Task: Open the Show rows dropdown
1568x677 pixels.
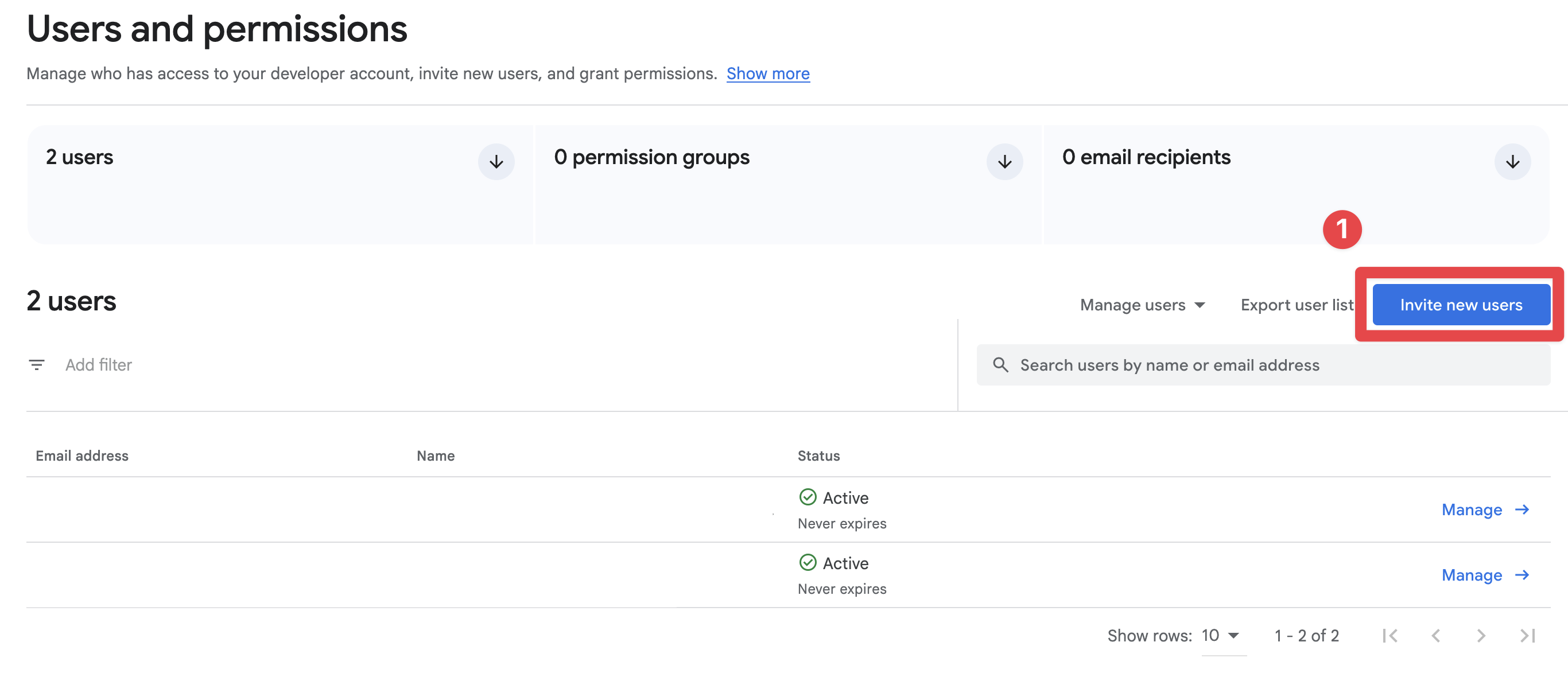Action: [x=1219, y=635]
